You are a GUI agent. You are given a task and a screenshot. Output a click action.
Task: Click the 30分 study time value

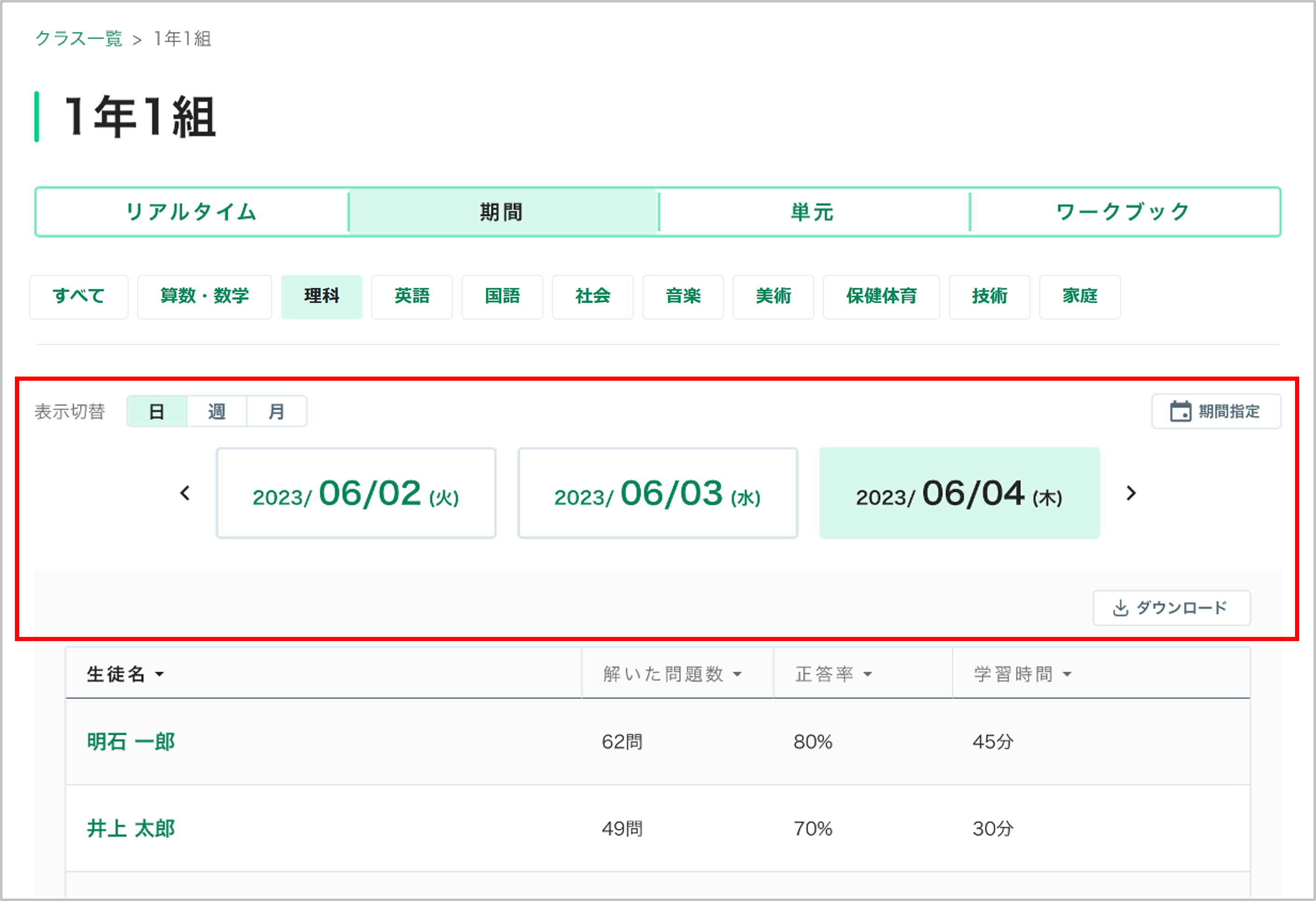993,829
